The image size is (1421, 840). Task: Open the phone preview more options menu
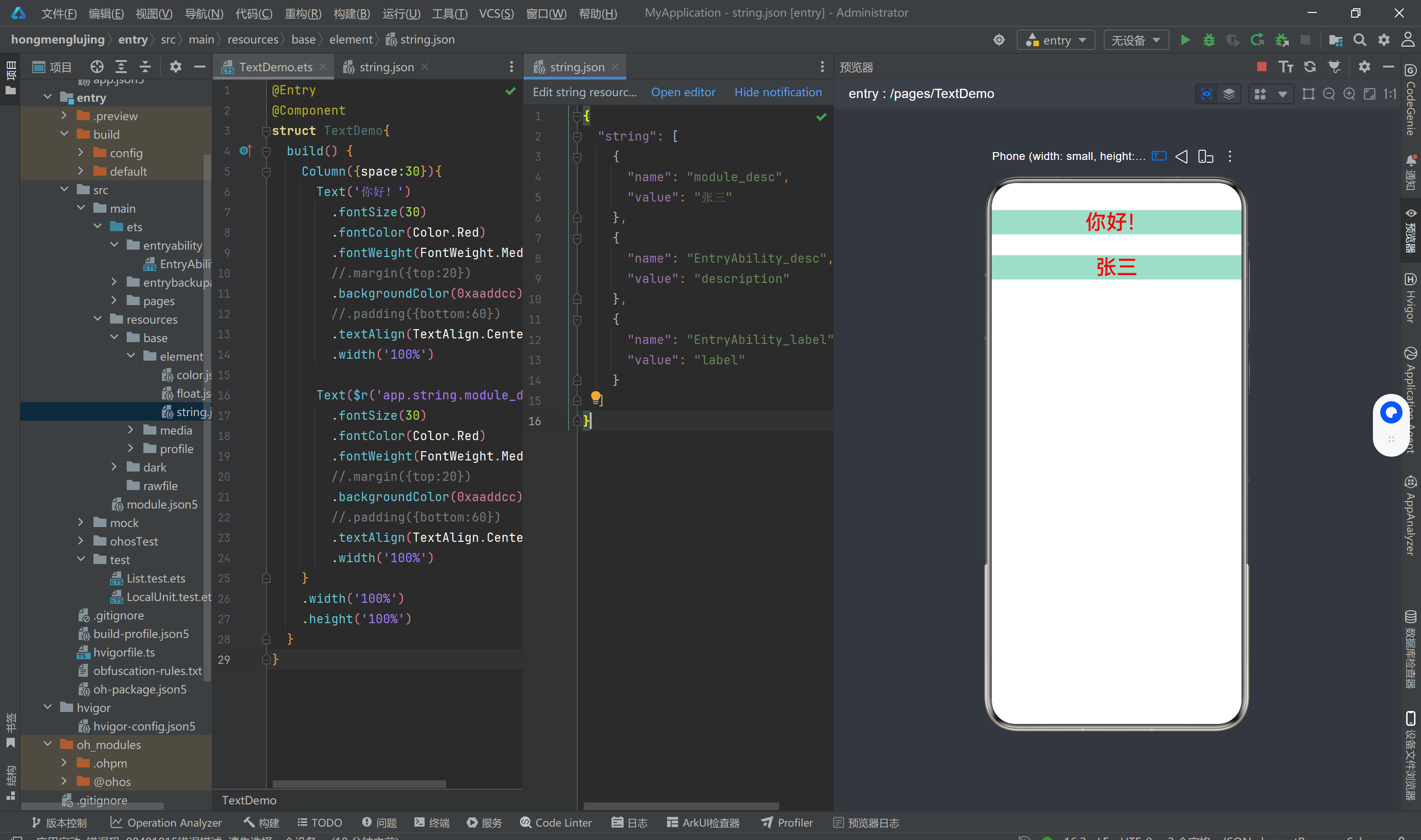[x=1229, y=157]
